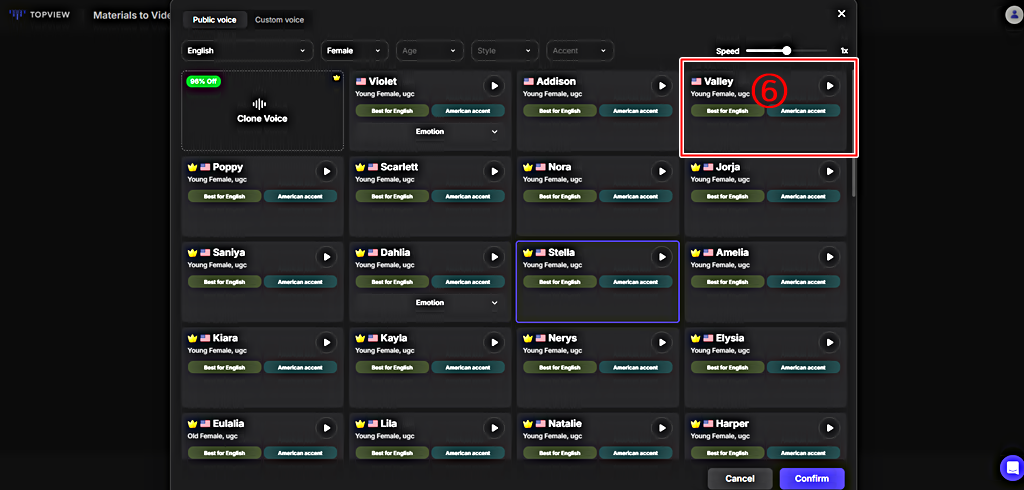Viewport: 1024px width, 490px height.
Task: Select the Valley voice card
Action: [x=765, y=110]
